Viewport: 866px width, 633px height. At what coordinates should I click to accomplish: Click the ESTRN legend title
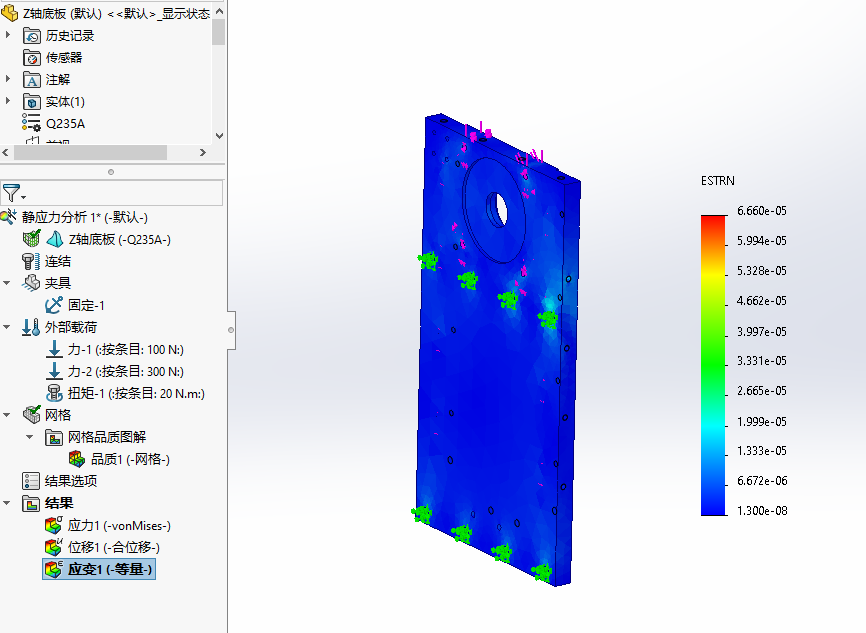(x=717, y=181)
